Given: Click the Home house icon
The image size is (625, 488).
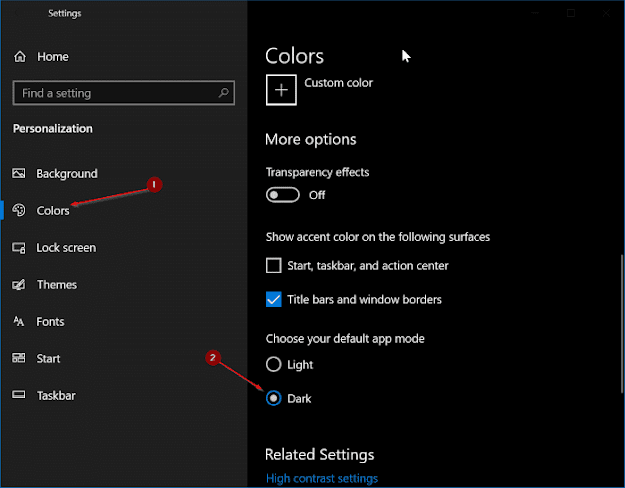Looking at the screenshot, I should click(19, 57).
